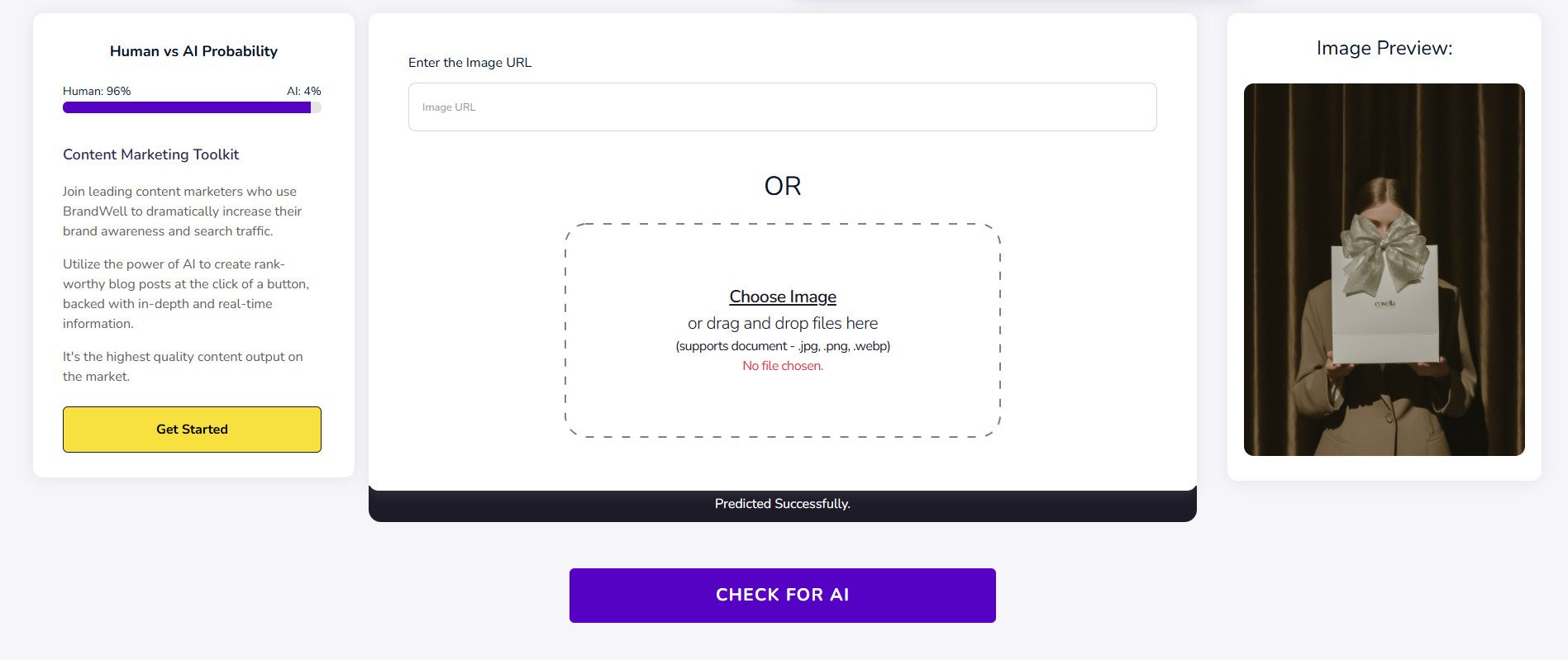
Task: Click the Choose Image link
Action: click(x=783, y=297)
